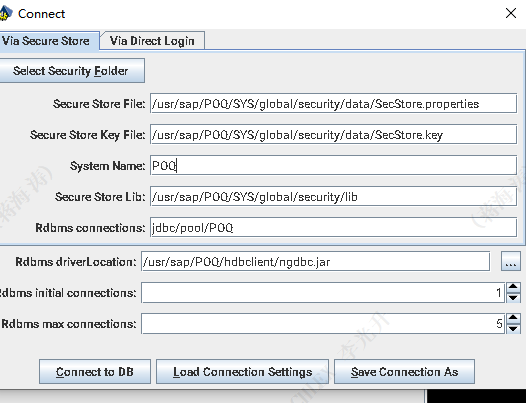Click Save Connection As button

[x=404, y=372]
